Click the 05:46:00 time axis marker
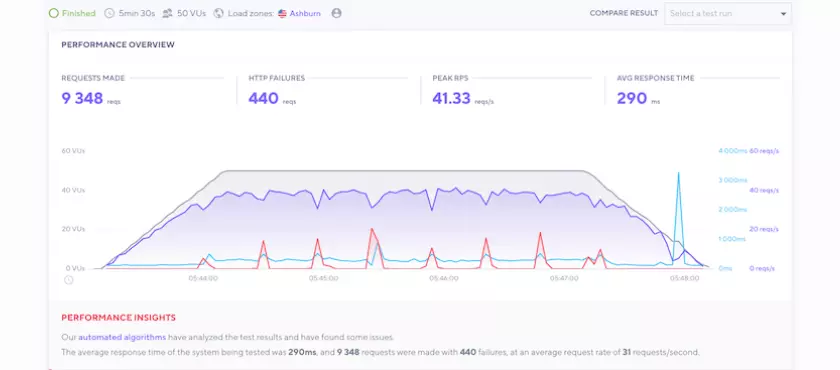Viewport: 840px width, 370px height. [x=444, y=278]
